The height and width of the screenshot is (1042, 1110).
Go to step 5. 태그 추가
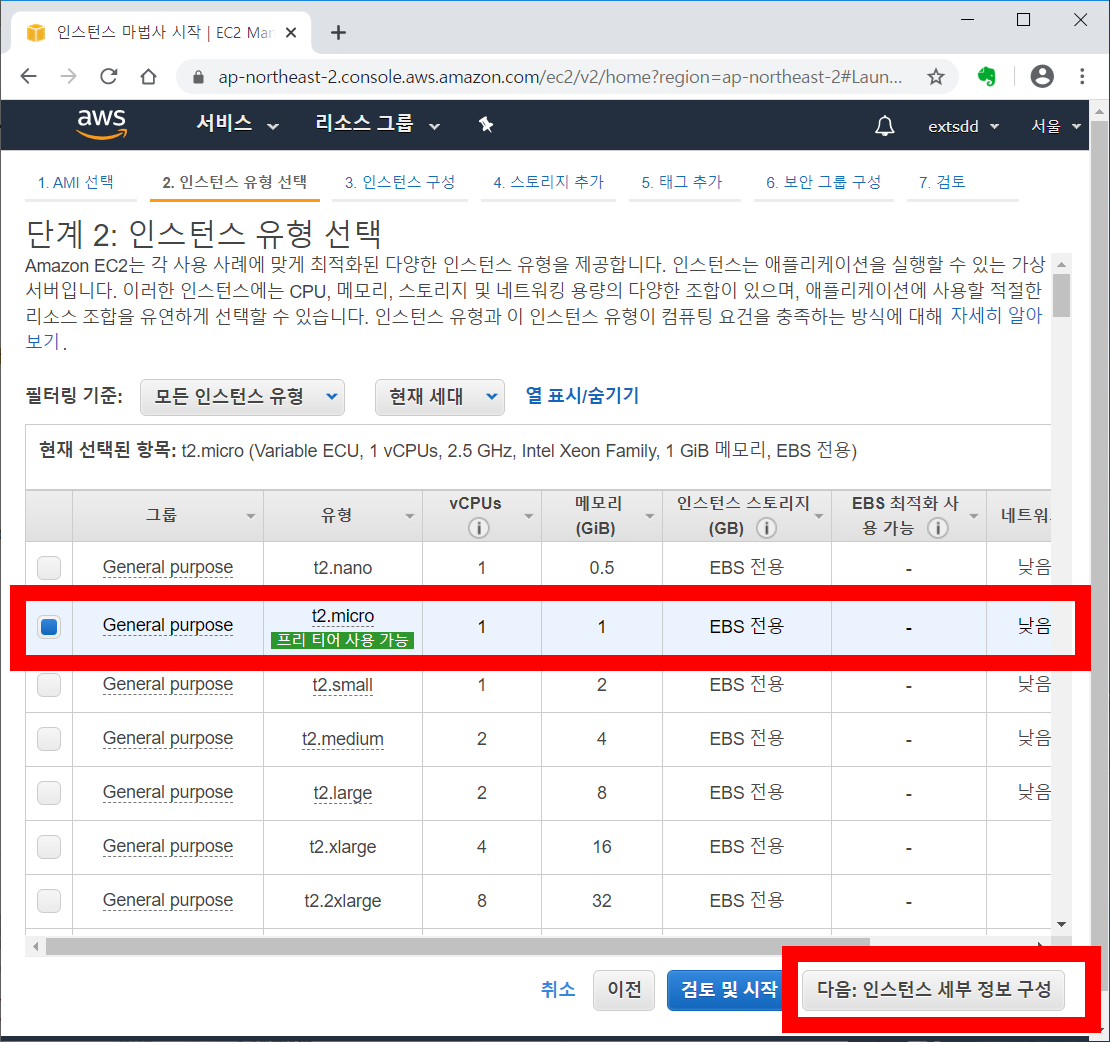682,183
